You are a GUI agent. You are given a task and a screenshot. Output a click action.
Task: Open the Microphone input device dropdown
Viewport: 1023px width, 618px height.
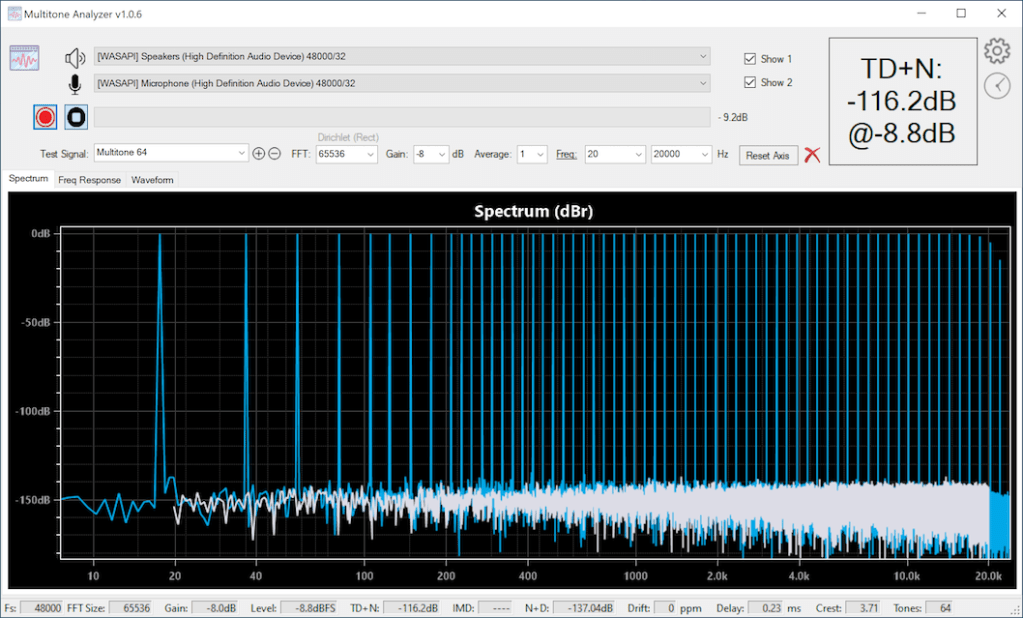click(402, 82)
